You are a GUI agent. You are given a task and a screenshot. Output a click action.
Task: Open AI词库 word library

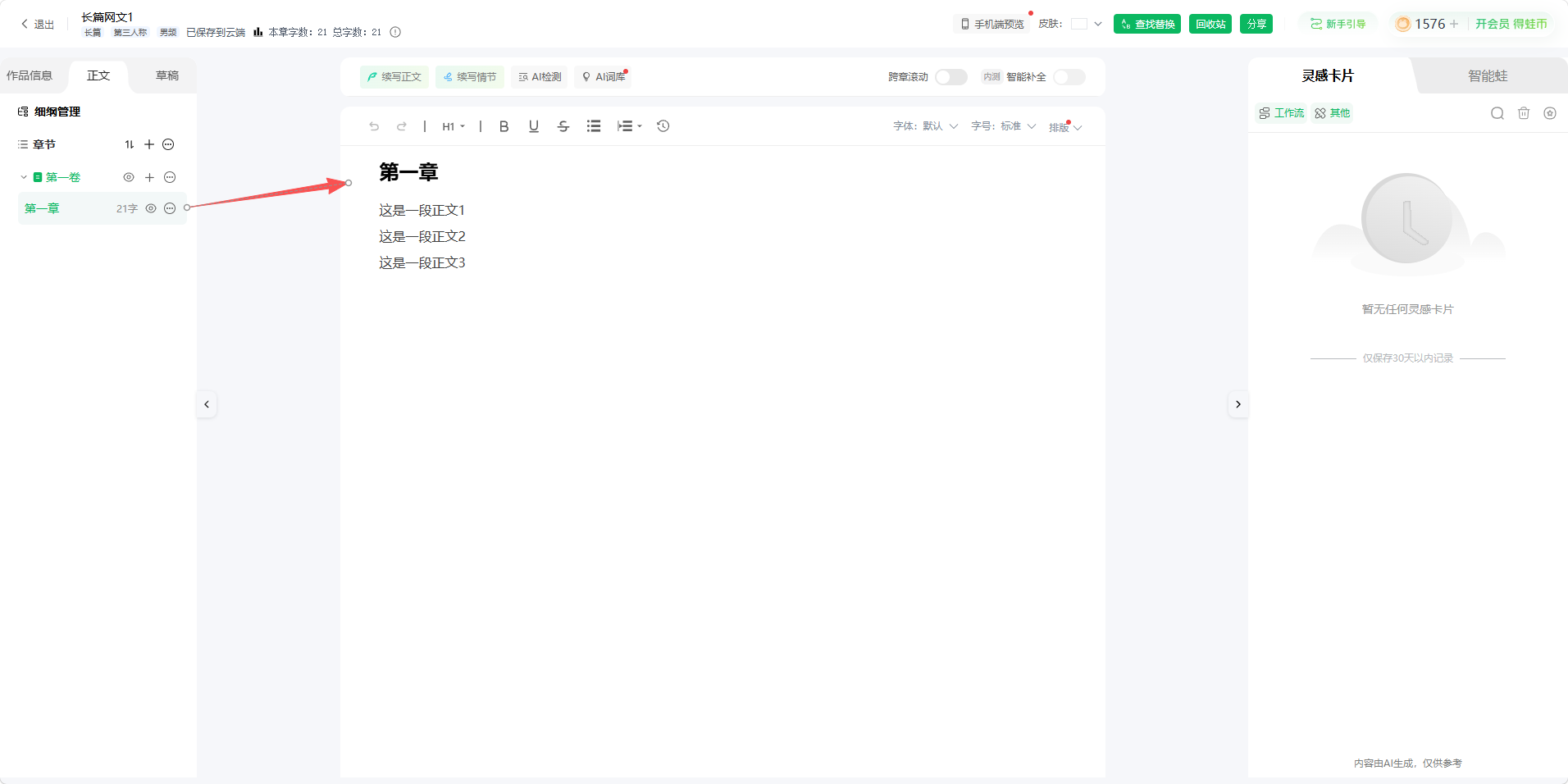pyautogui.click(x=604, y=77)
